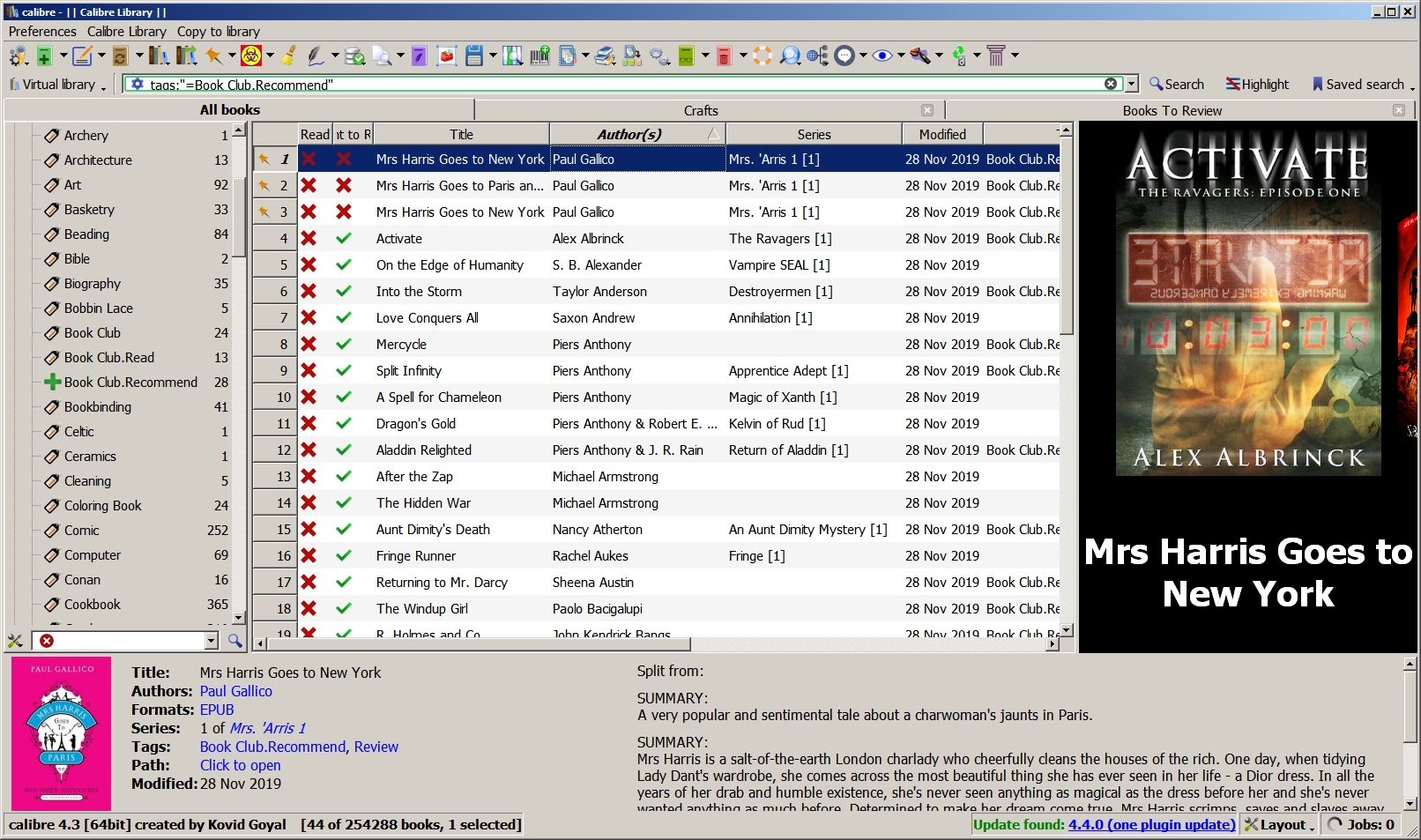Toggle the Read mark for Fringe Runner
This screenshot has height=840, width=1421.
click(309, 556)
